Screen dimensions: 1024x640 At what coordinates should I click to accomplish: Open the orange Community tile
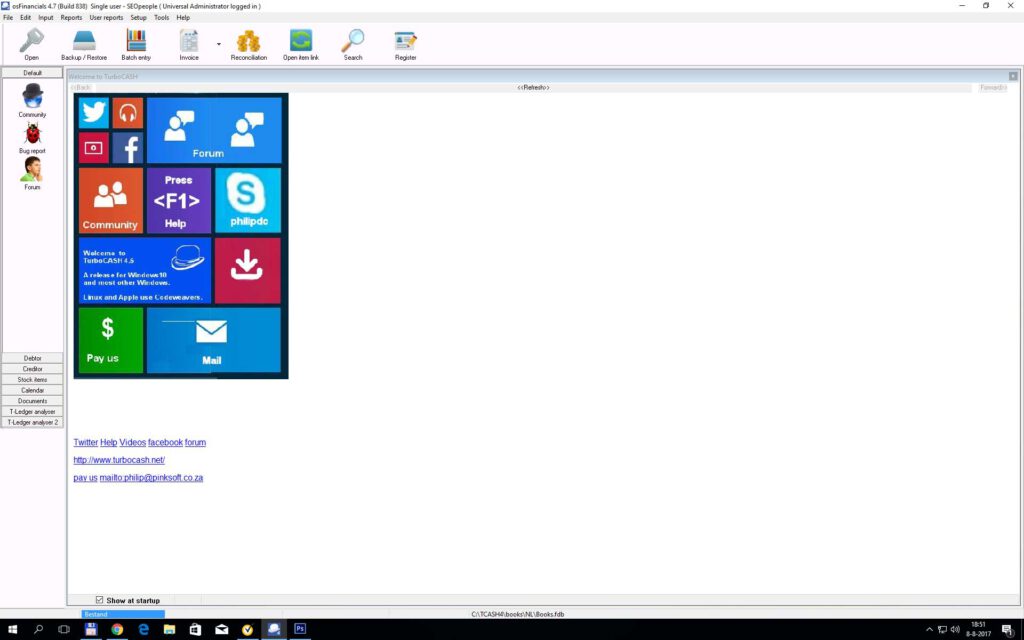[x=110, y=200]
